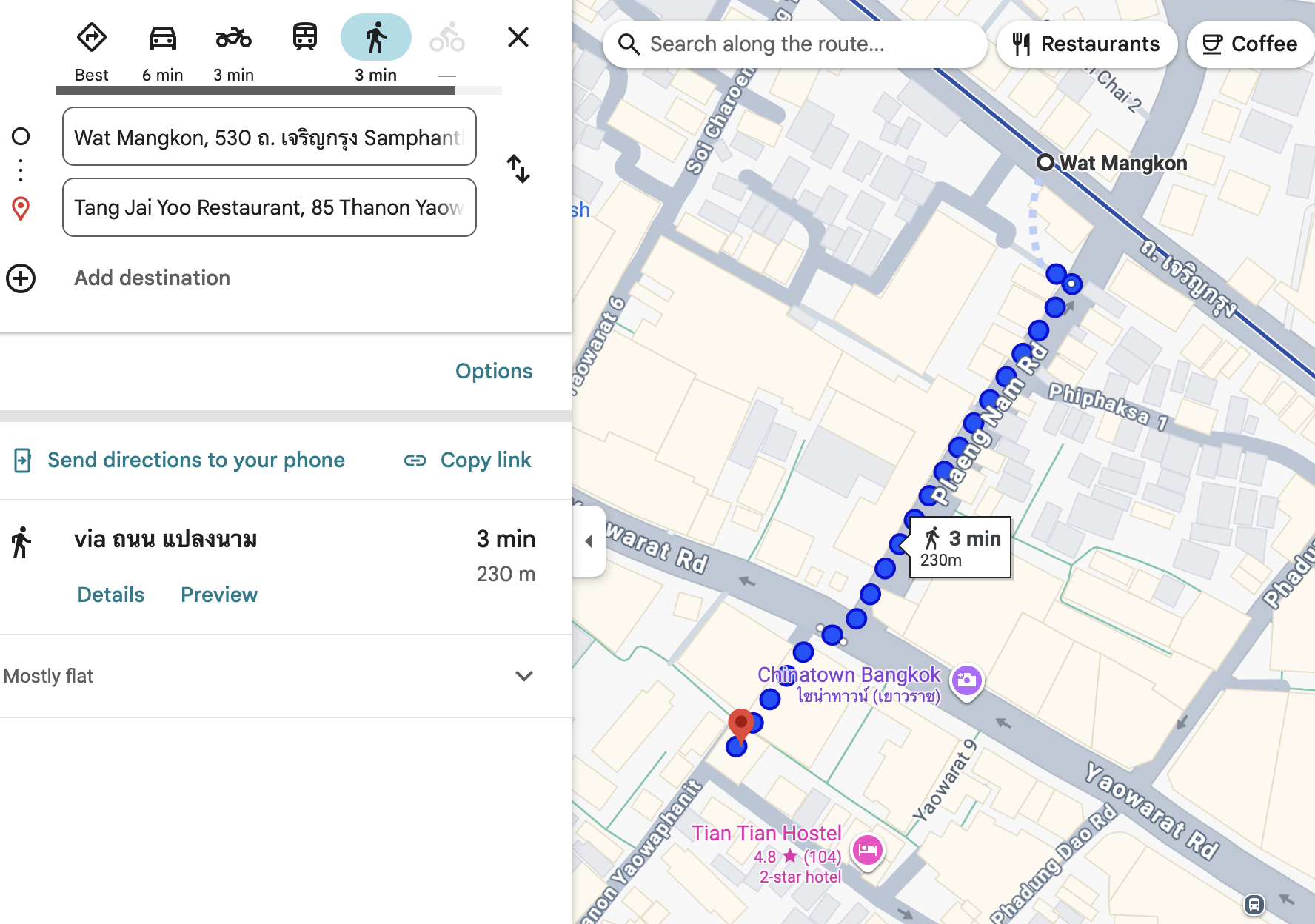Click the Add destination plus icon
This screenshot has height=924, width=1315.
(21, 278)
